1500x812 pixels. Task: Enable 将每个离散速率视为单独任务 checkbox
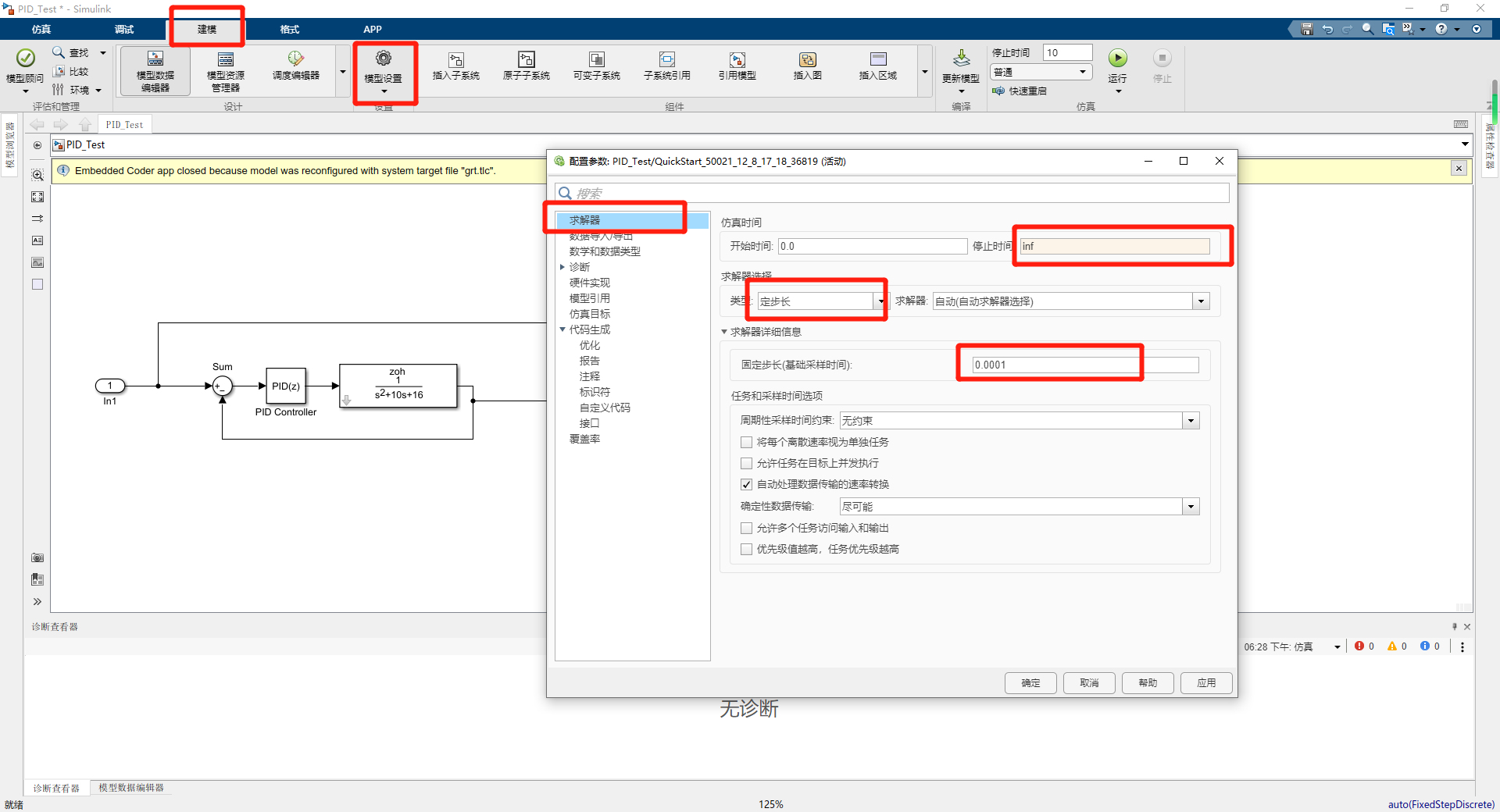click(x=747, y=442)
